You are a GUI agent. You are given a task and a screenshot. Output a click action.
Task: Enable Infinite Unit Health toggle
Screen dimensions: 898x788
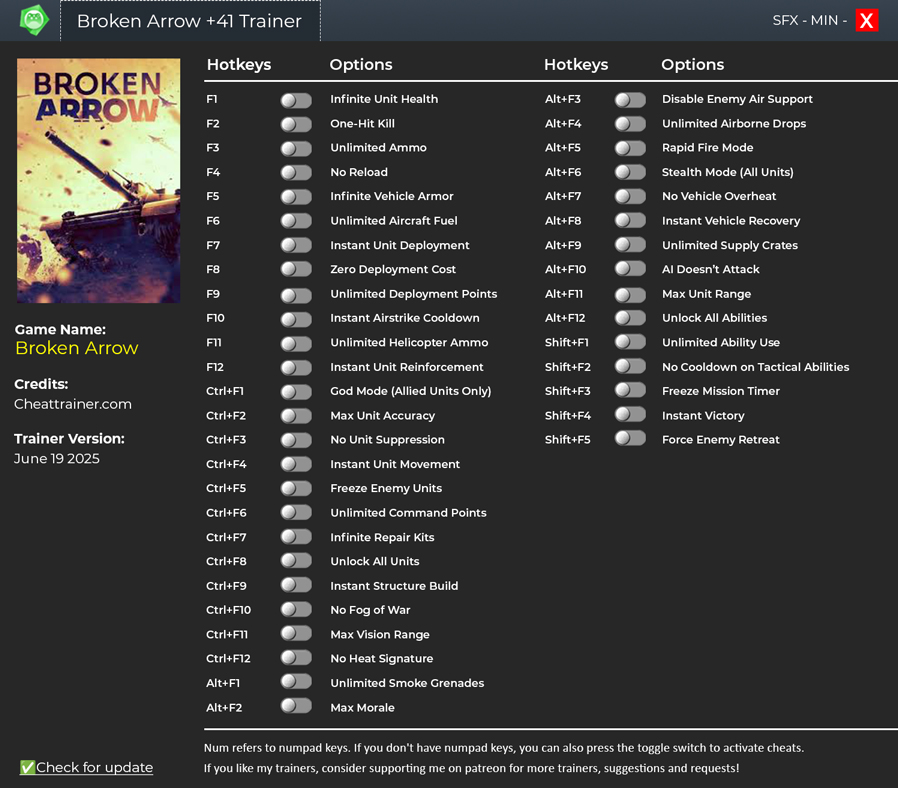click(x=296, y=100)
